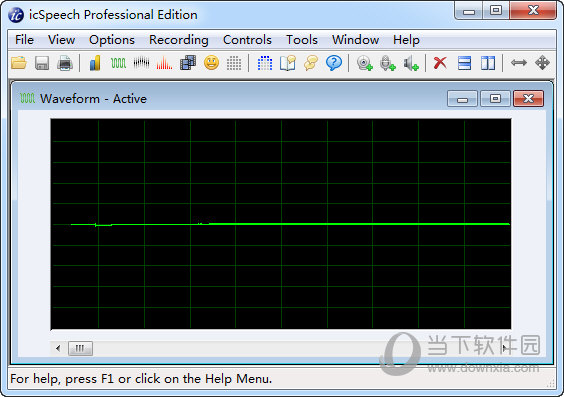Click the blue dotted selection icon
This screenshot has height=397, width=564.
(x=265, y=63)
